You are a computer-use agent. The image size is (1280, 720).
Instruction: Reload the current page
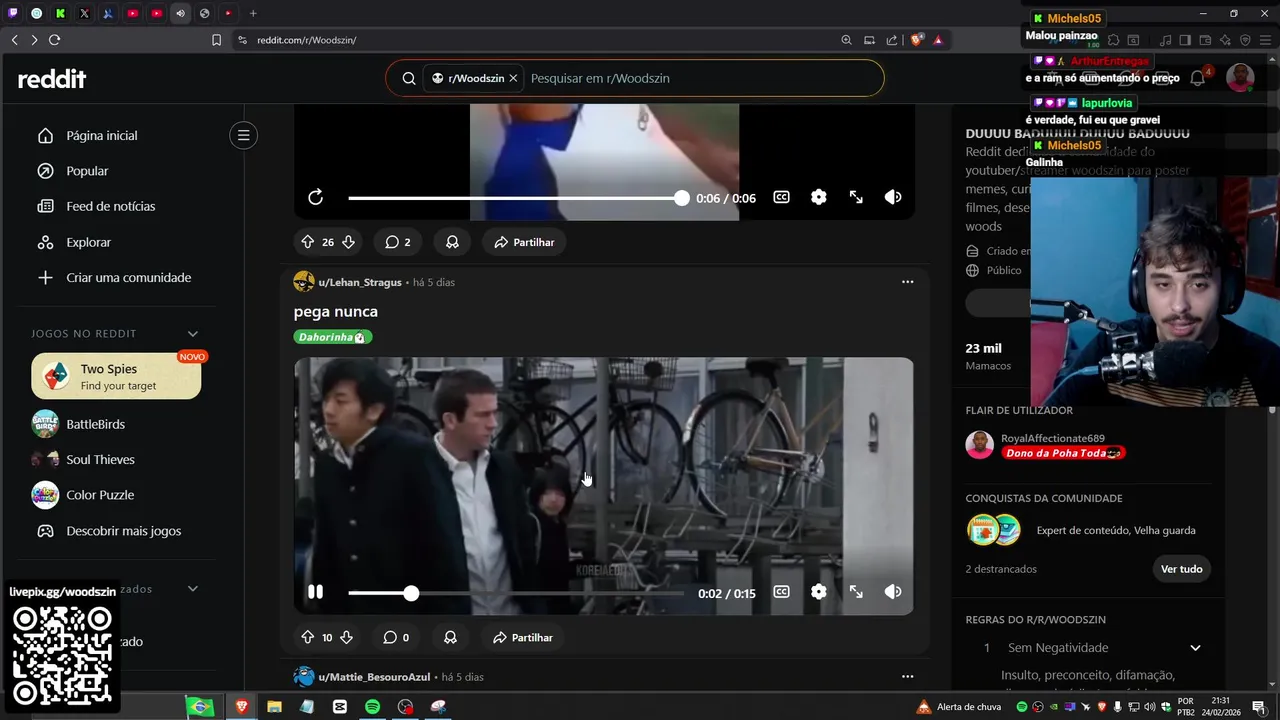(54, 40)
